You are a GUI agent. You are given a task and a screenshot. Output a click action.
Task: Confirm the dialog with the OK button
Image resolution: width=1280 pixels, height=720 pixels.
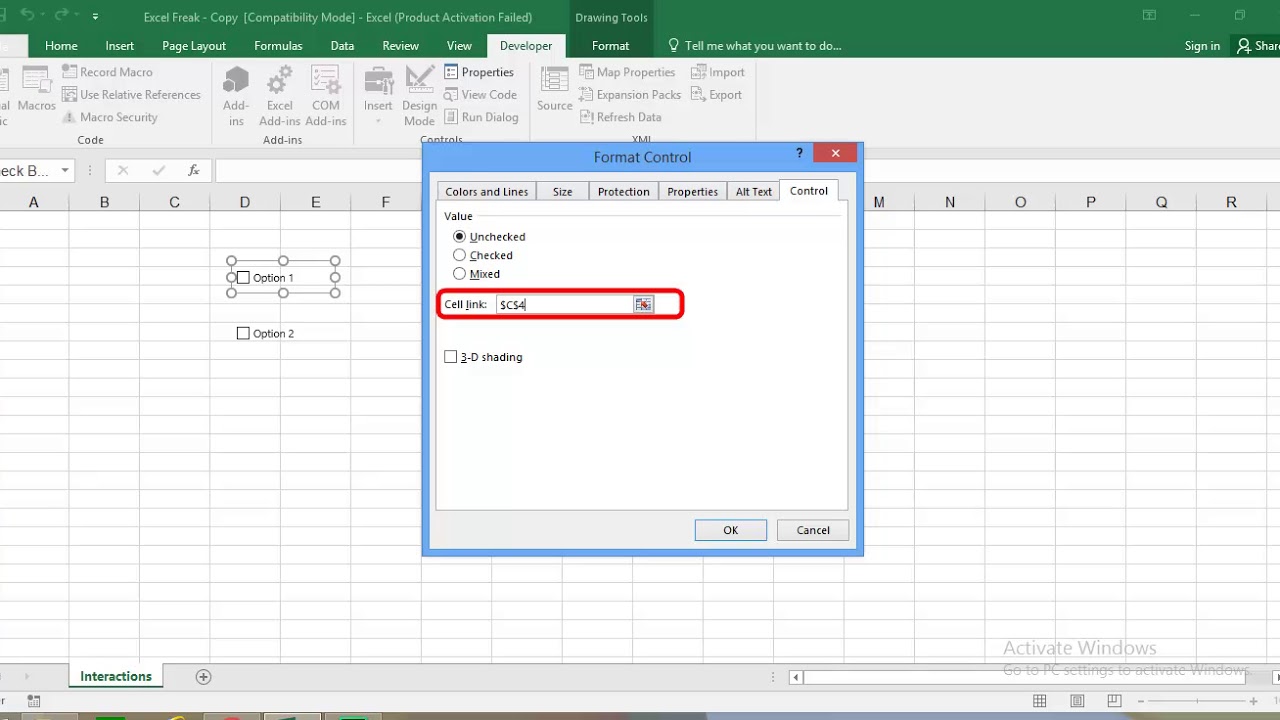tap(731, 531)
